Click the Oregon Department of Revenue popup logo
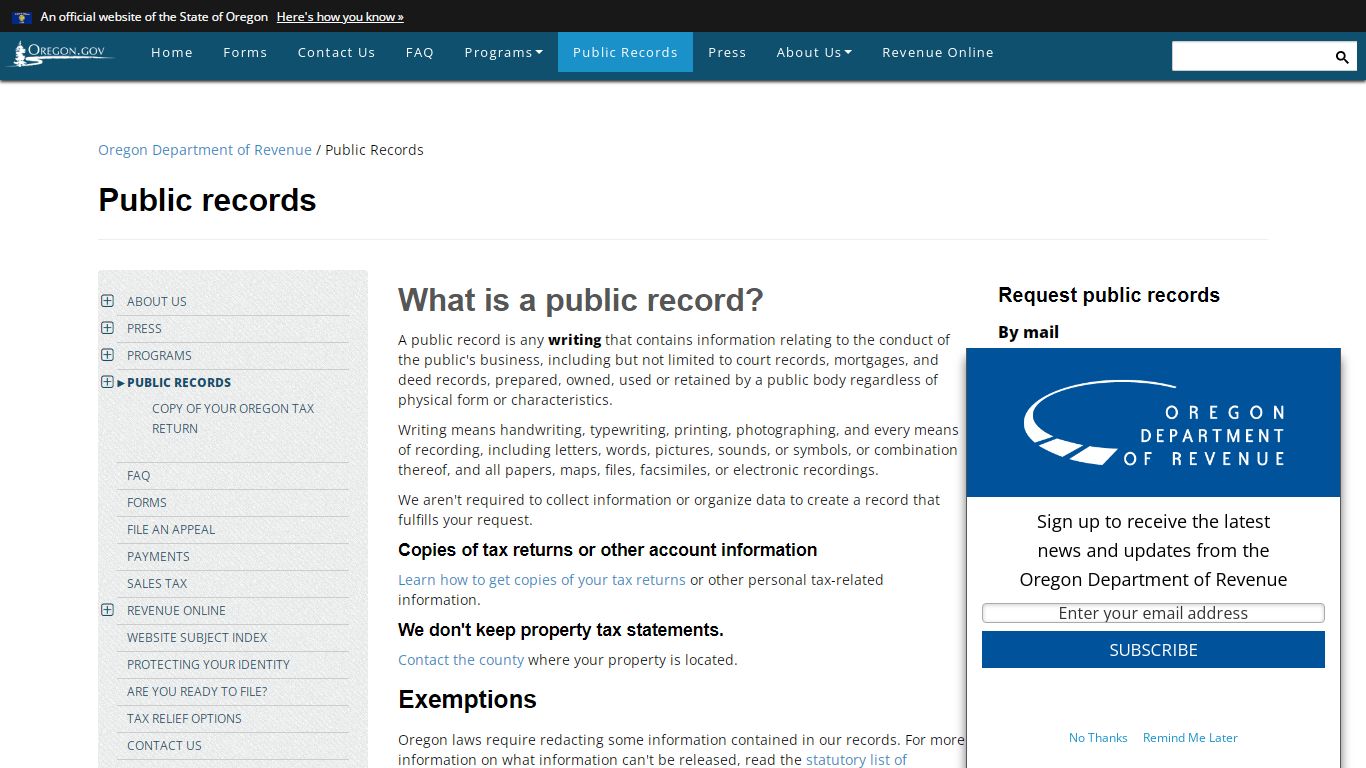The height and width of the screenshot is (768, 1366). click(x=1153, y=423)
